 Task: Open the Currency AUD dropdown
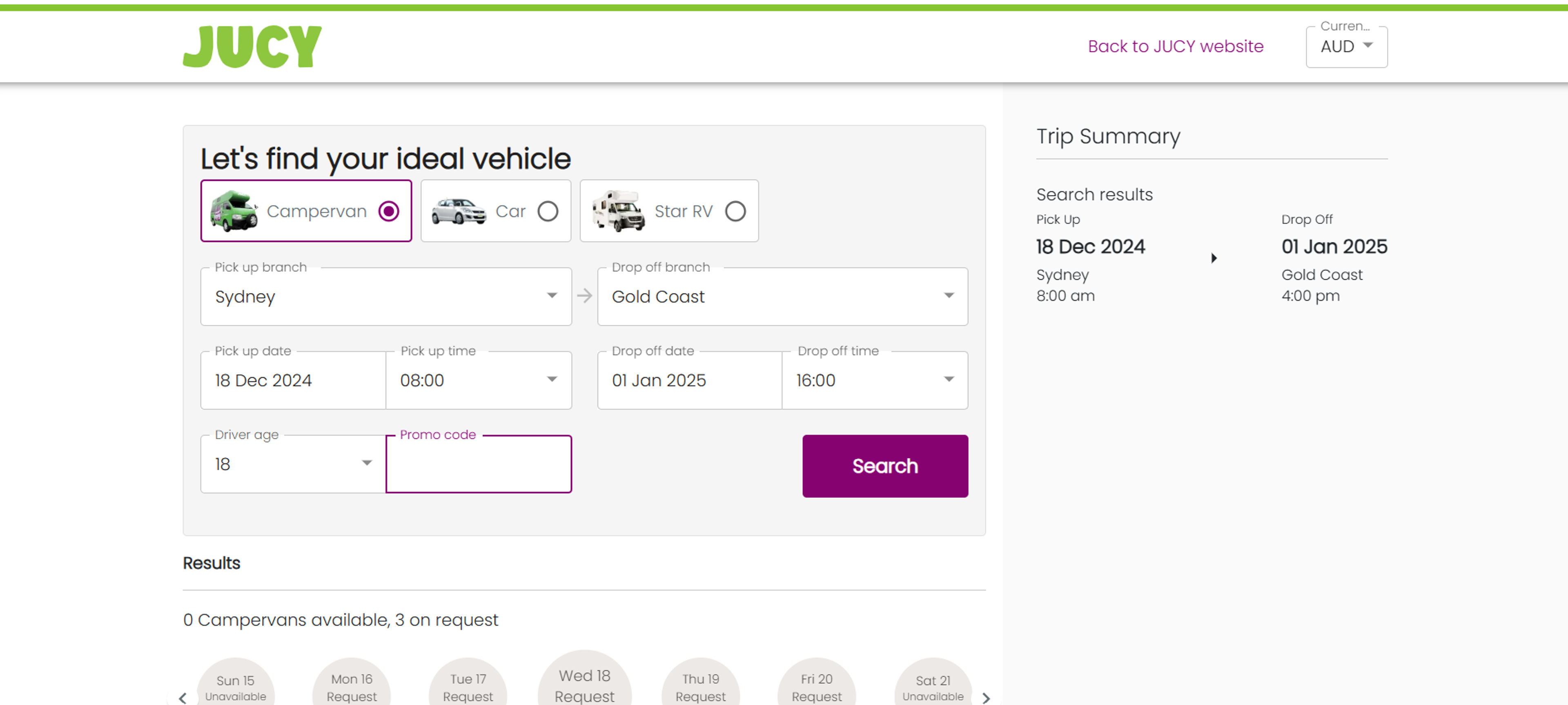[1346, 47]
